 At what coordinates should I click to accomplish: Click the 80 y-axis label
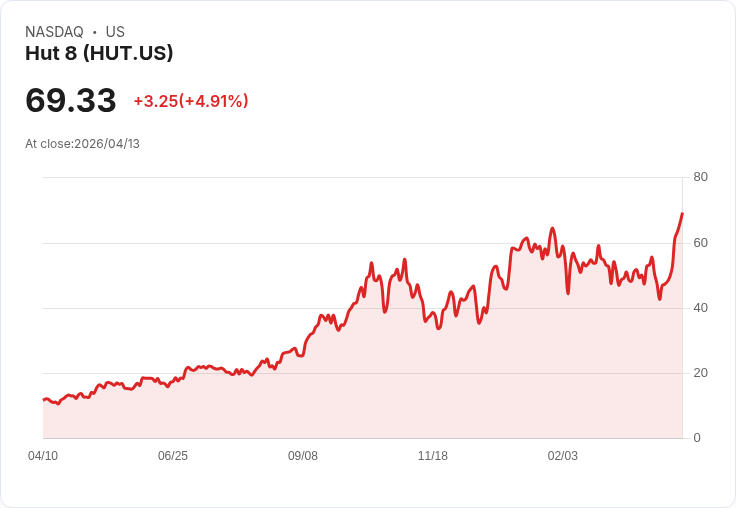pyautogui.click(x=700, y=177)
